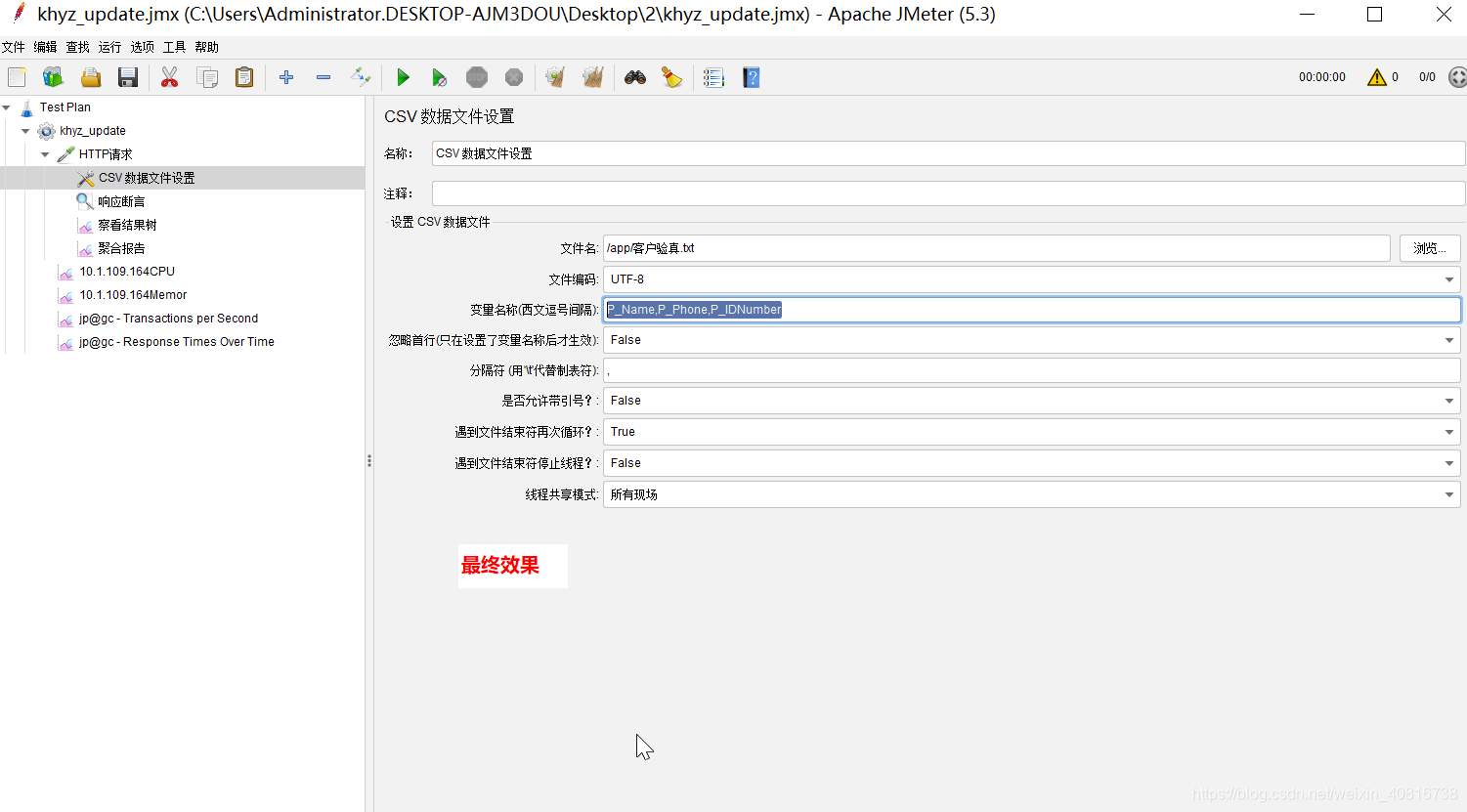This screenshot has height=812, width=1467.
Task: Collapse the khyz_update thread group node
Action: point(25,131)
